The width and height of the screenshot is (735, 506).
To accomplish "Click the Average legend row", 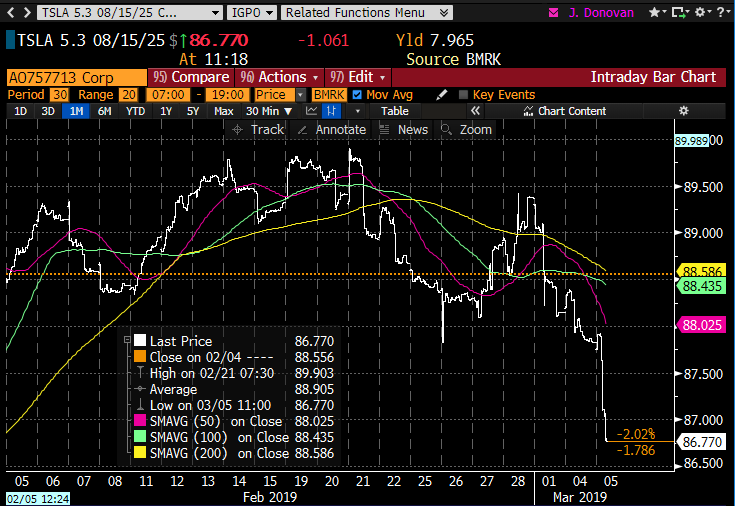I will click(x=234, y=389).
